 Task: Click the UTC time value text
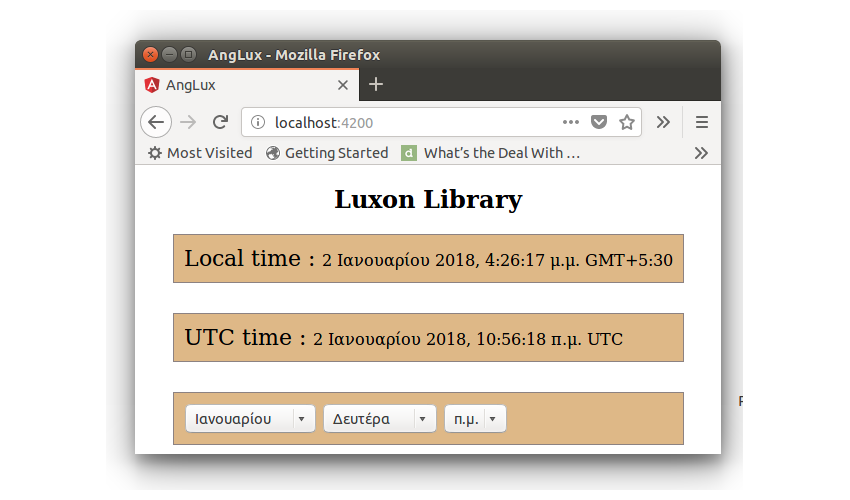468,339
